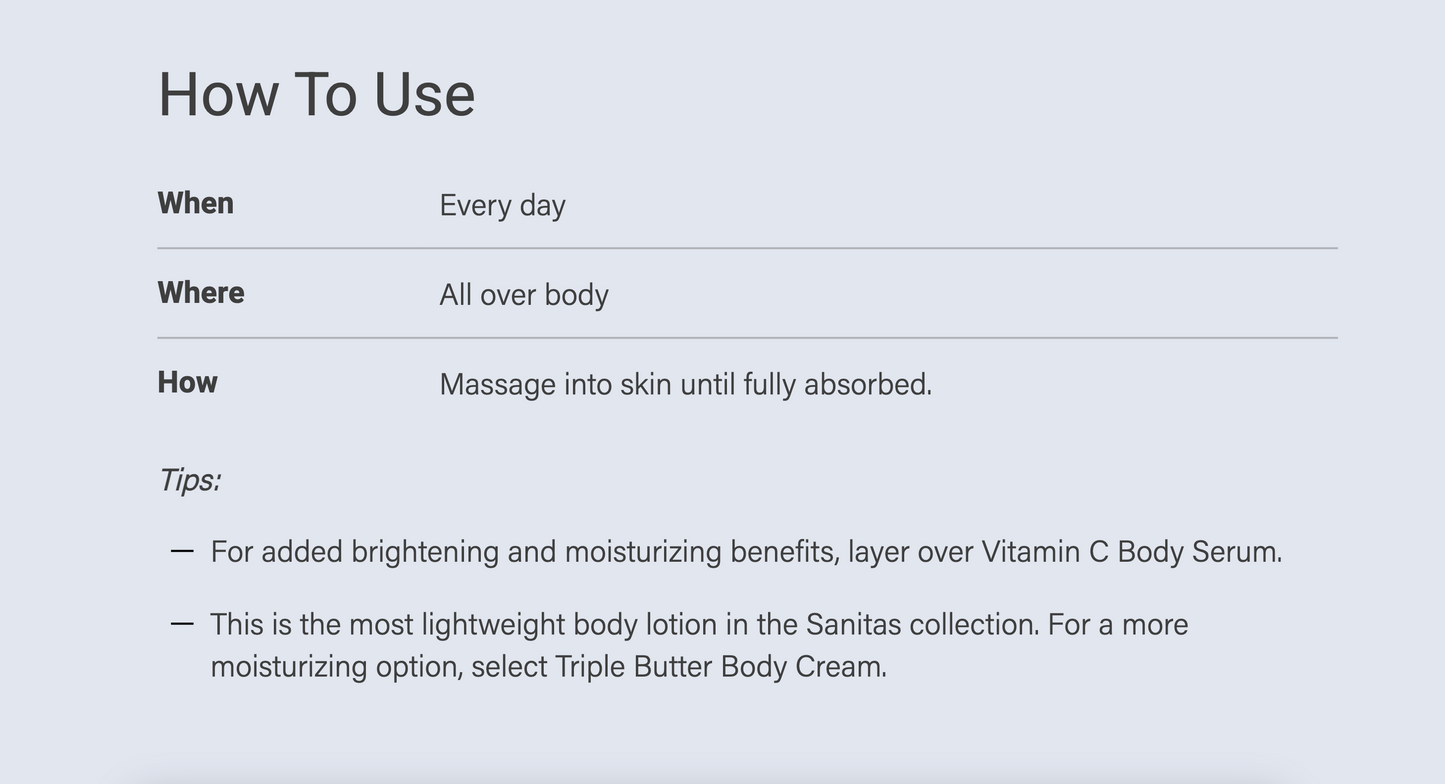
Task: Click the "How To Use" heading
Action: click(316, 95)
